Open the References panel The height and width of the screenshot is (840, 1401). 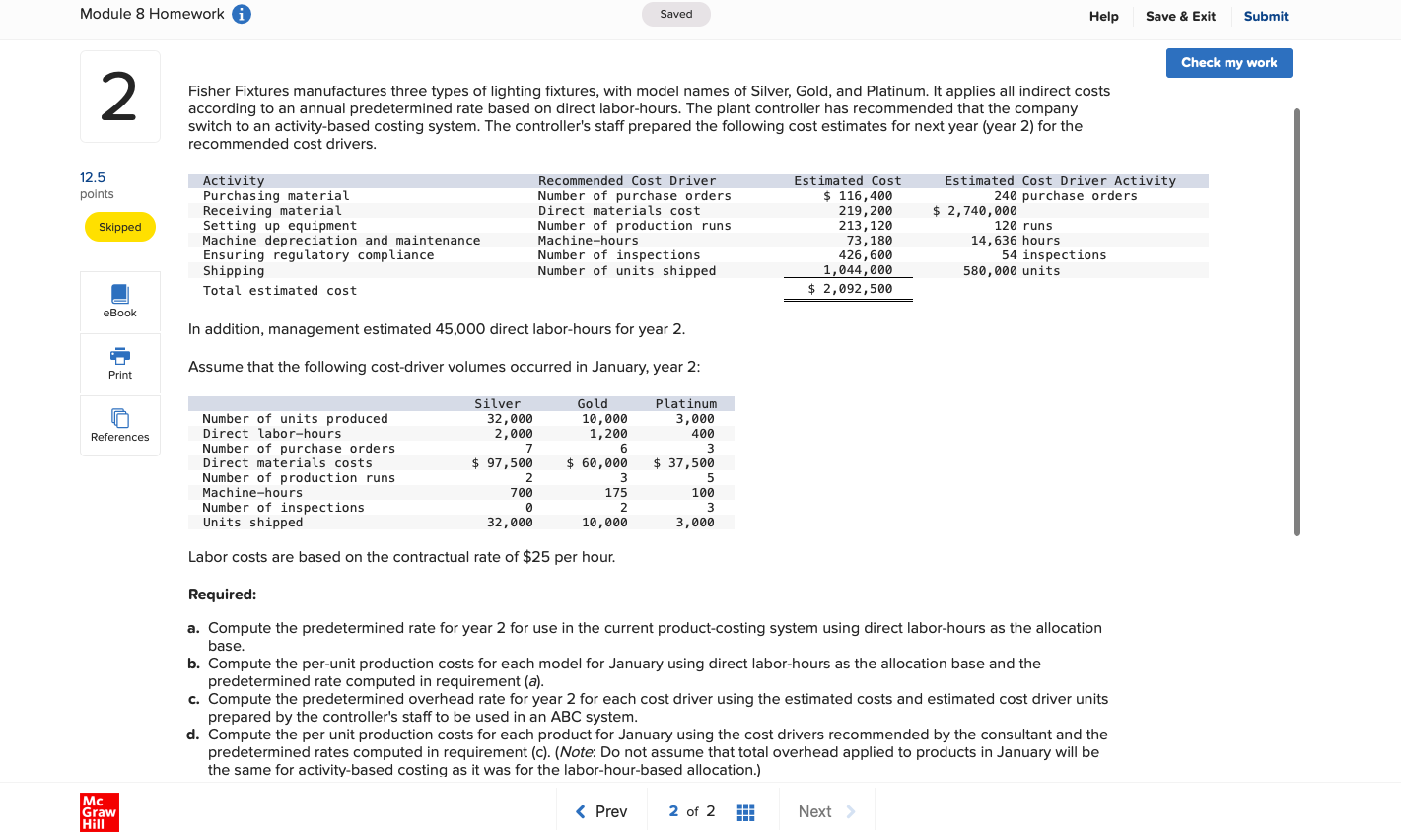point(119,424)
